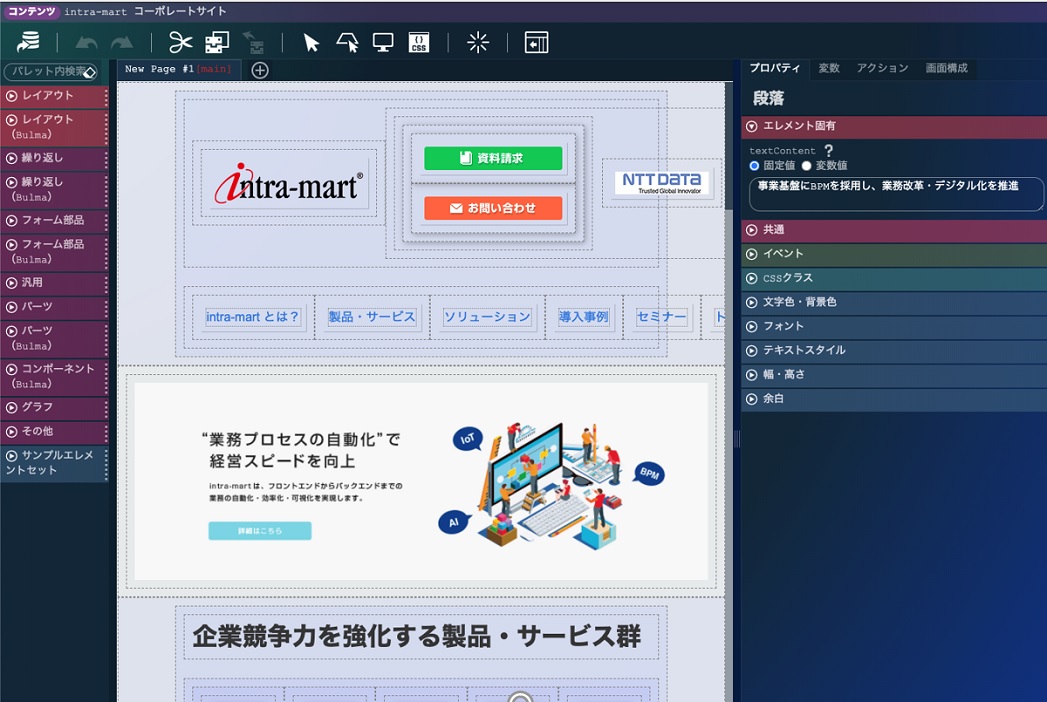
Task: Select the 変数値 radio button
Action: (x=806, y=165)
